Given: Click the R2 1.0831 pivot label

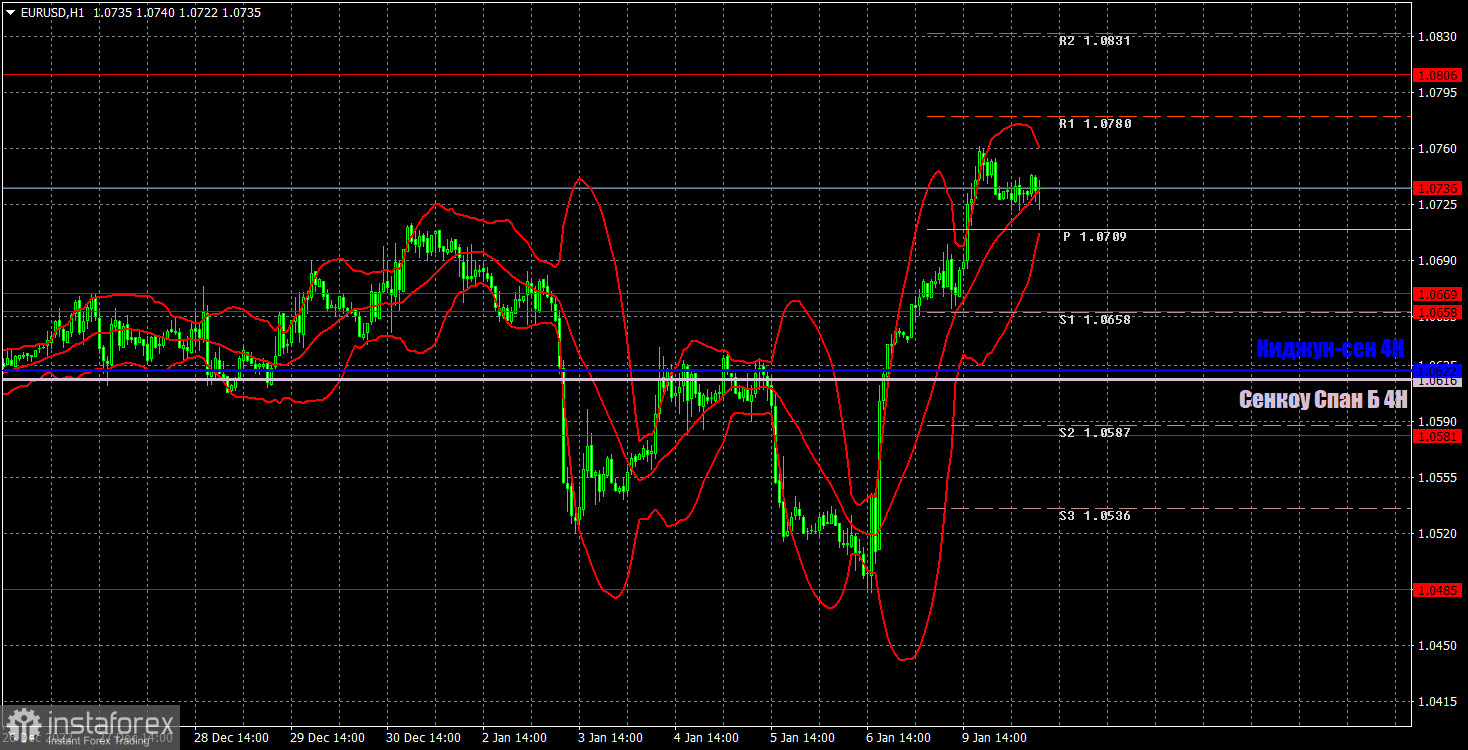Looking at the screenshot, I should coord(1095,41).
